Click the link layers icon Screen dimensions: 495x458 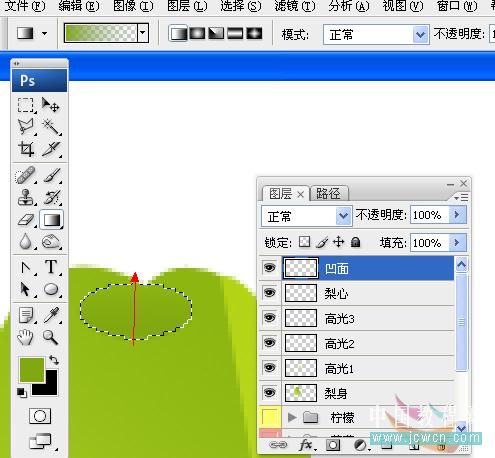click(278, 445)
